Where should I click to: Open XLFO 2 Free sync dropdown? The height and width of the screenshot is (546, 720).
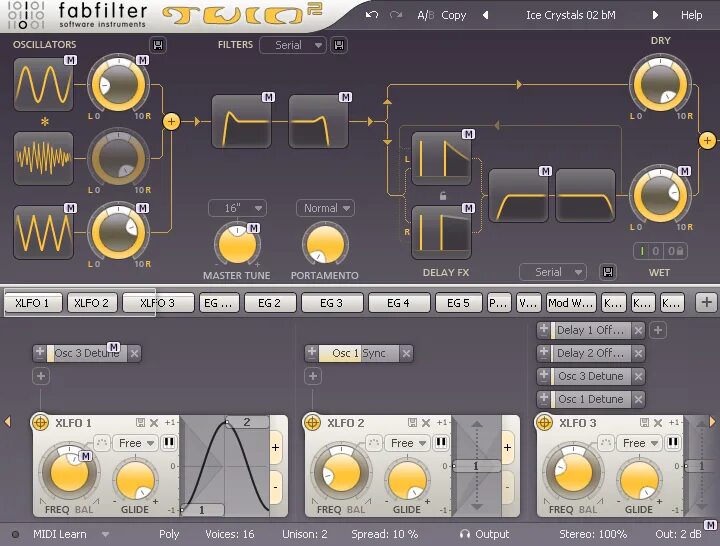coord(407,443)
